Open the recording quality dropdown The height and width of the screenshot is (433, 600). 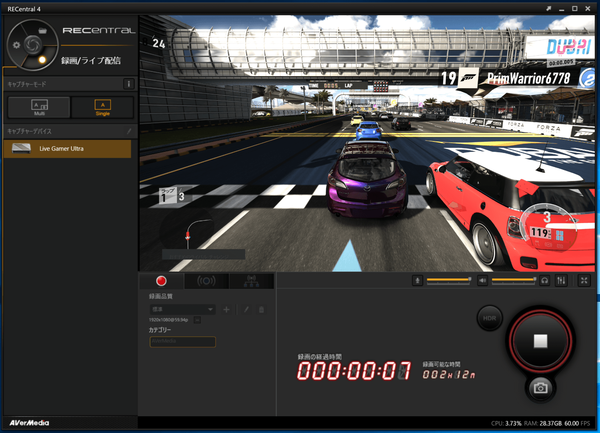coord(182,309)
